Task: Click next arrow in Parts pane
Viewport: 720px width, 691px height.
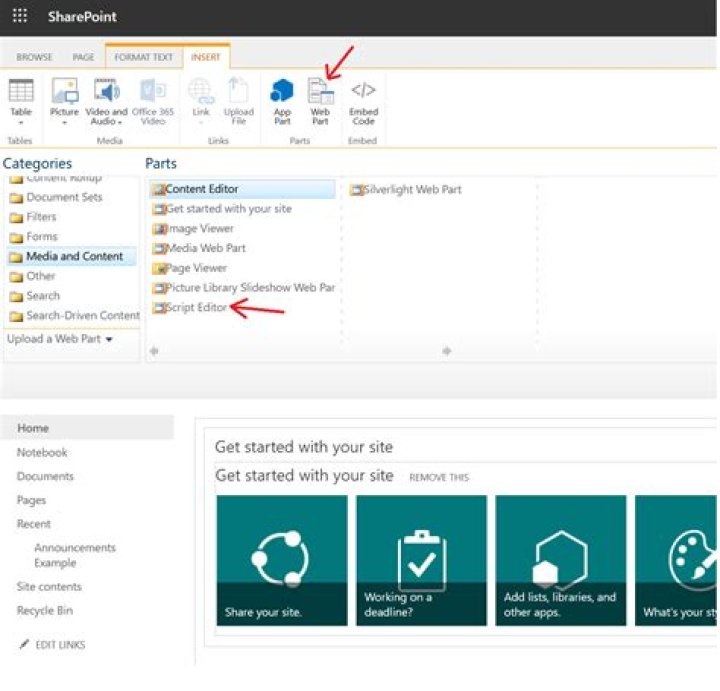Action: point(446,351)
